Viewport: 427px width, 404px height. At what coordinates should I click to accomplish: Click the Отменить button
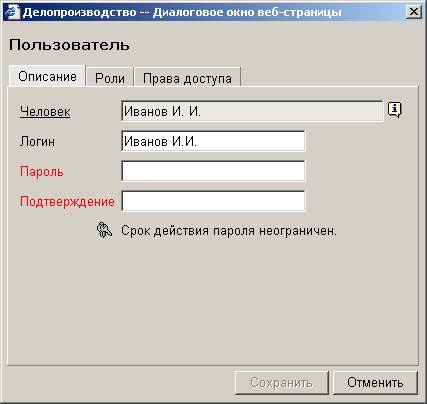375,383
